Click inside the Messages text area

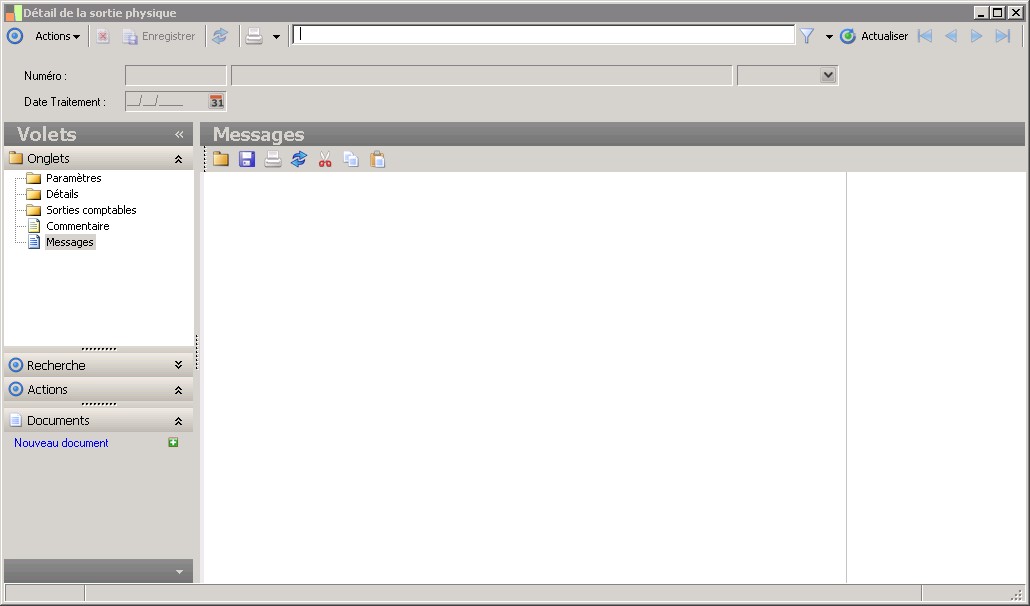pyautogui.click(x=525, y=377)
